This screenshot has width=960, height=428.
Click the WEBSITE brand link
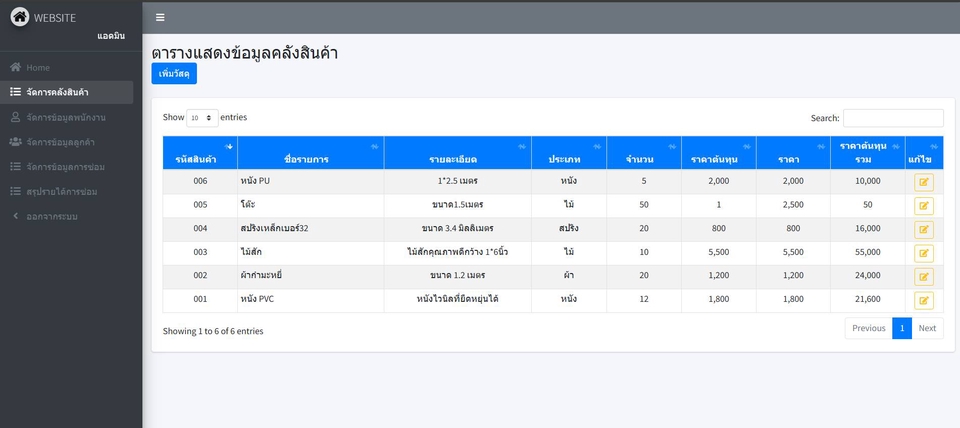pos(54,18)
